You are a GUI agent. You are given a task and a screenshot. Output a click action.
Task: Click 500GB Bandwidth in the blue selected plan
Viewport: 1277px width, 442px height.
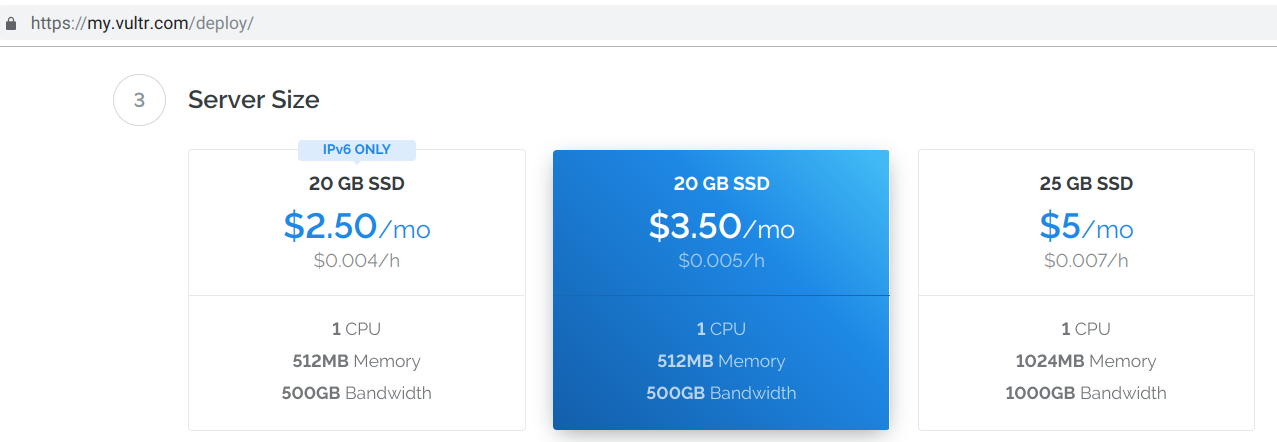point(721,393)
